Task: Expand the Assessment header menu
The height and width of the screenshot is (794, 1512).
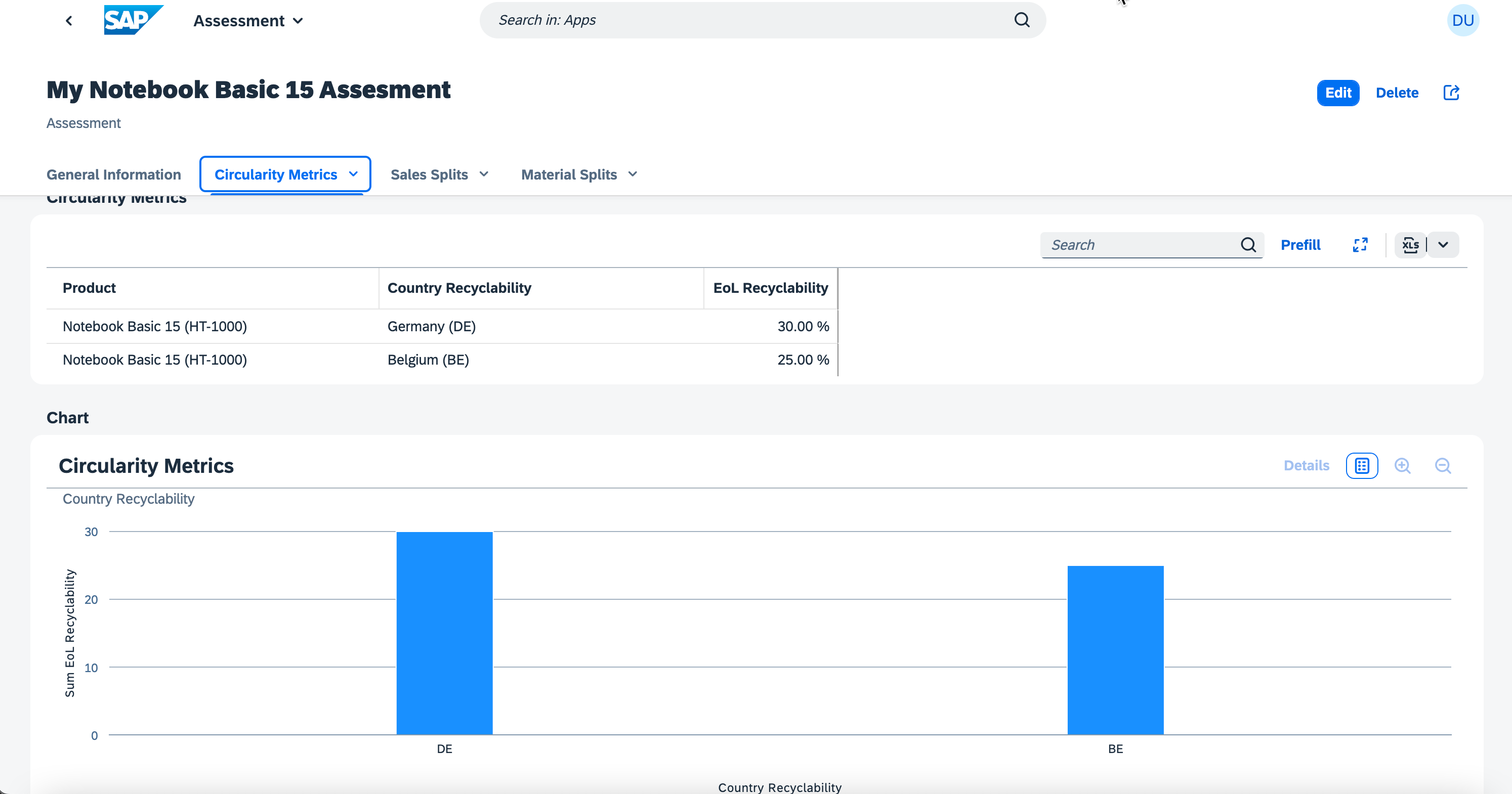Action: pos(248,21)
